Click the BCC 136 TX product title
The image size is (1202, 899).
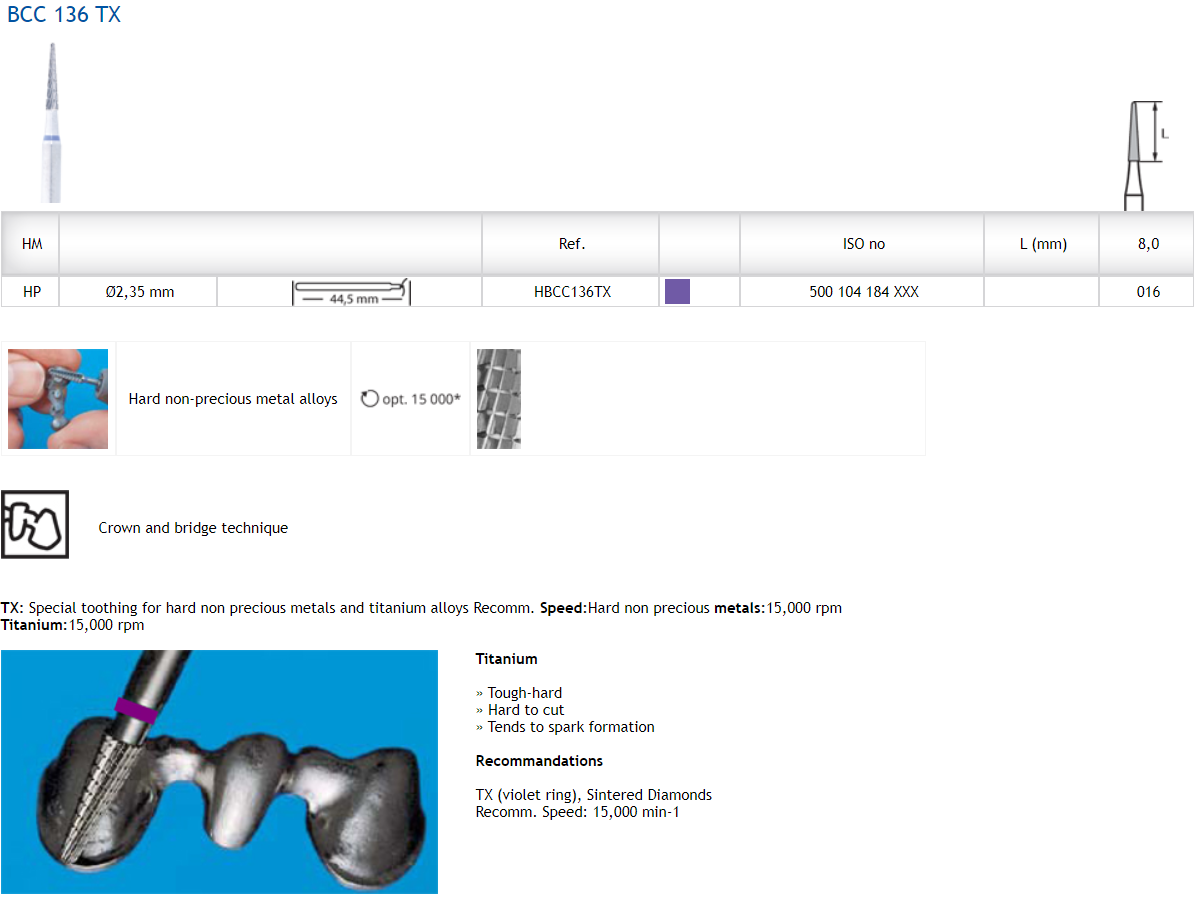click(64, 15)
